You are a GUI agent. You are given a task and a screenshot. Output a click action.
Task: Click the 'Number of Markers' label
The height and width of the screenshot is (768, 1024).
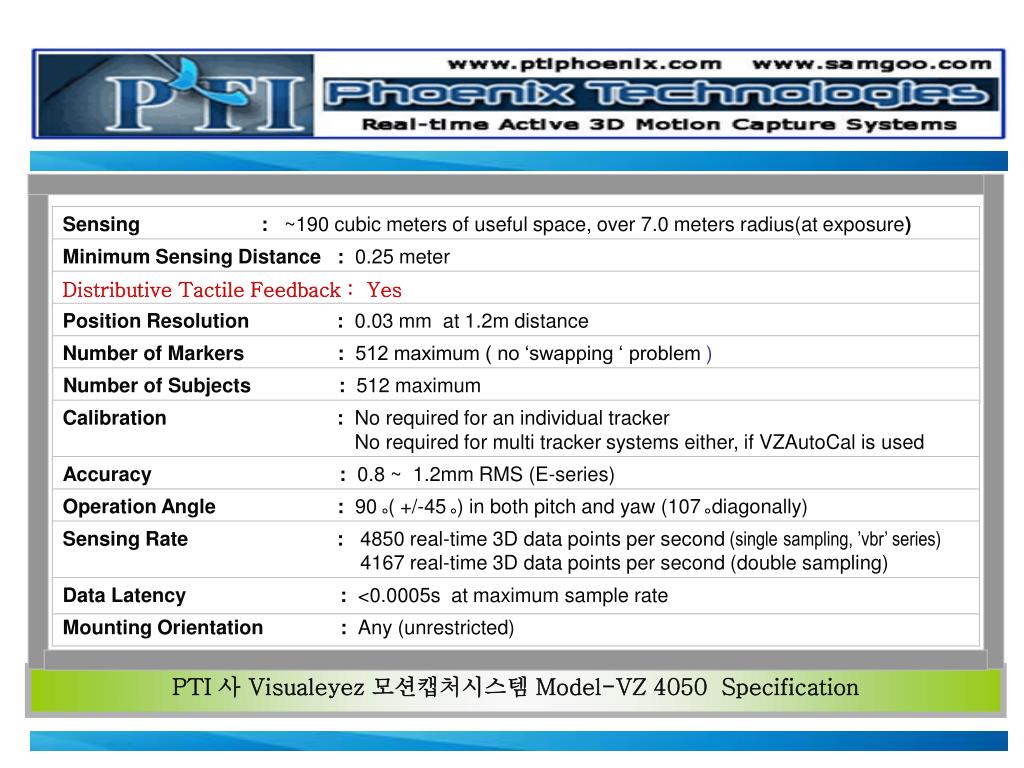pyautogui.click(x=153, y=353)
